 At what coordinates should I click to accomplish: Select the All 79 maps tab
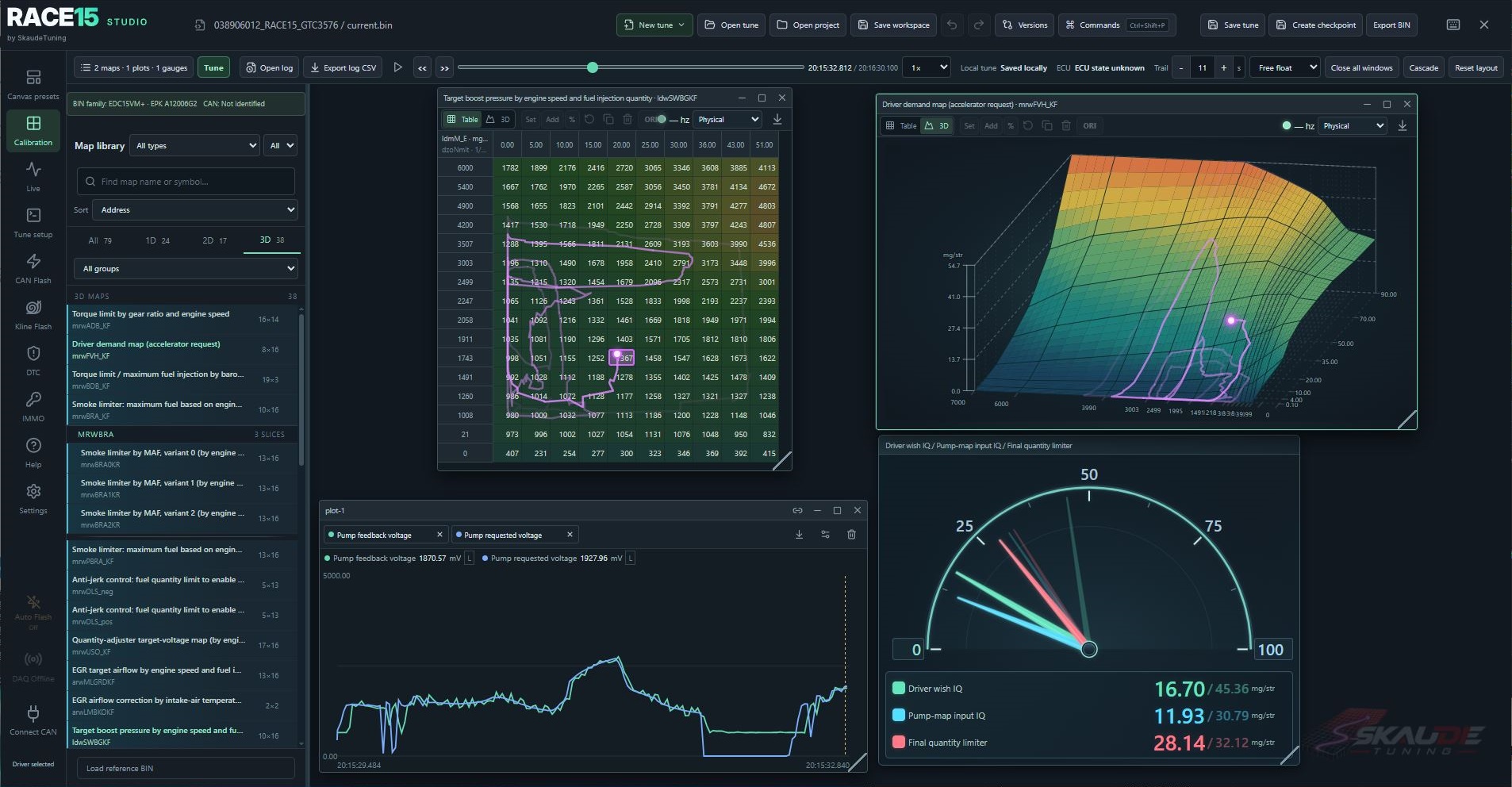tap(100, 240)
